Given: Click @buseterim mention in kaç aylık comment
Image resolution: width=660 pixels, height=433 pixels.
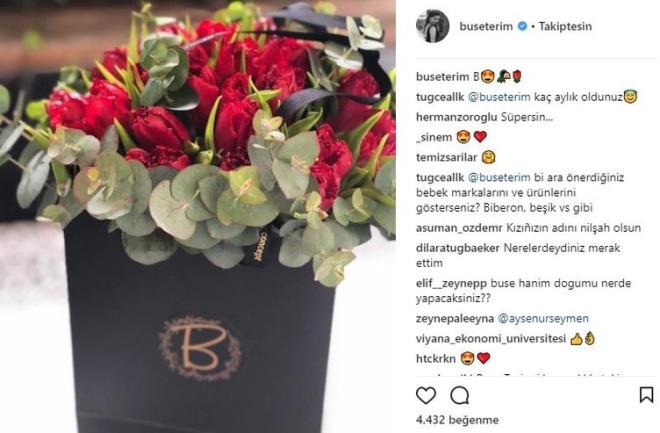Looking at the screenshot, I should pyautogui.click(x=499, y=97).
